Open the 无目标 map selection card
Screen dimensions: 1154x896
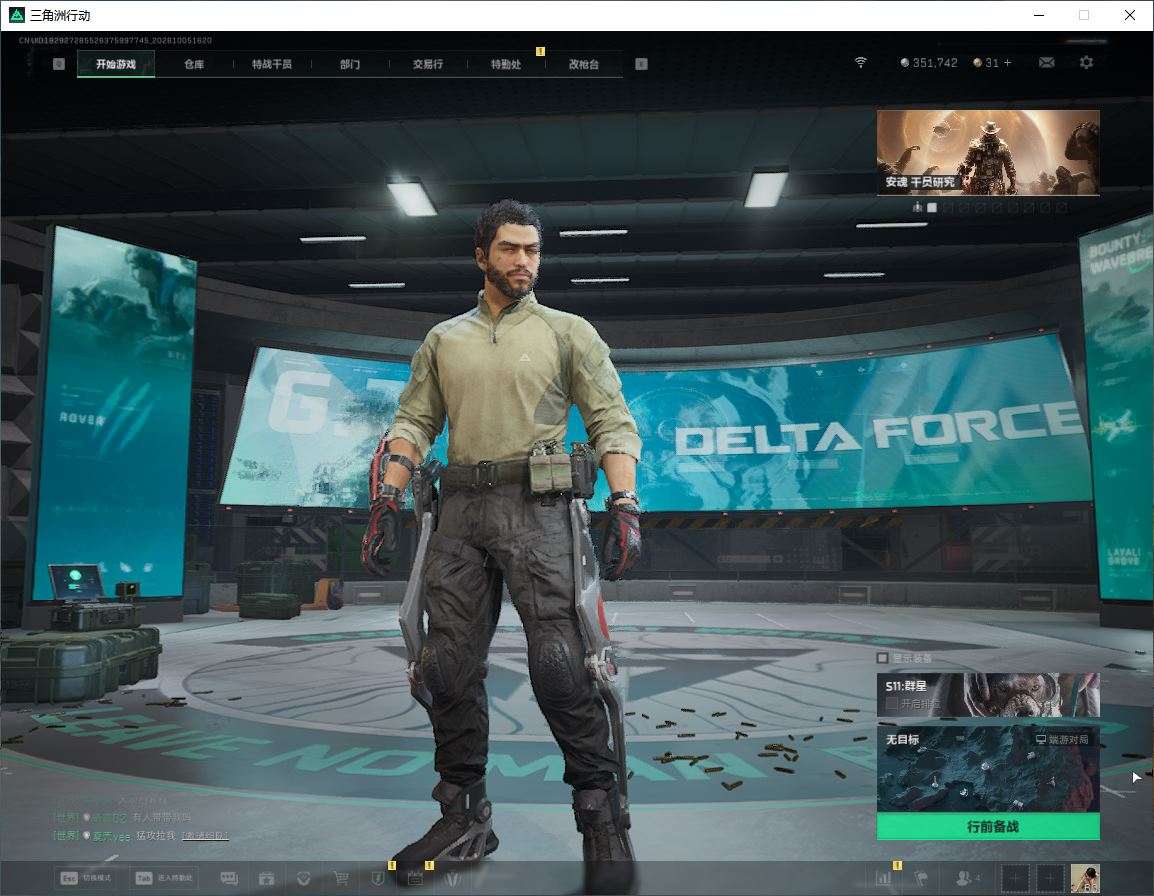pyautogui.click(x=988, y=769)
